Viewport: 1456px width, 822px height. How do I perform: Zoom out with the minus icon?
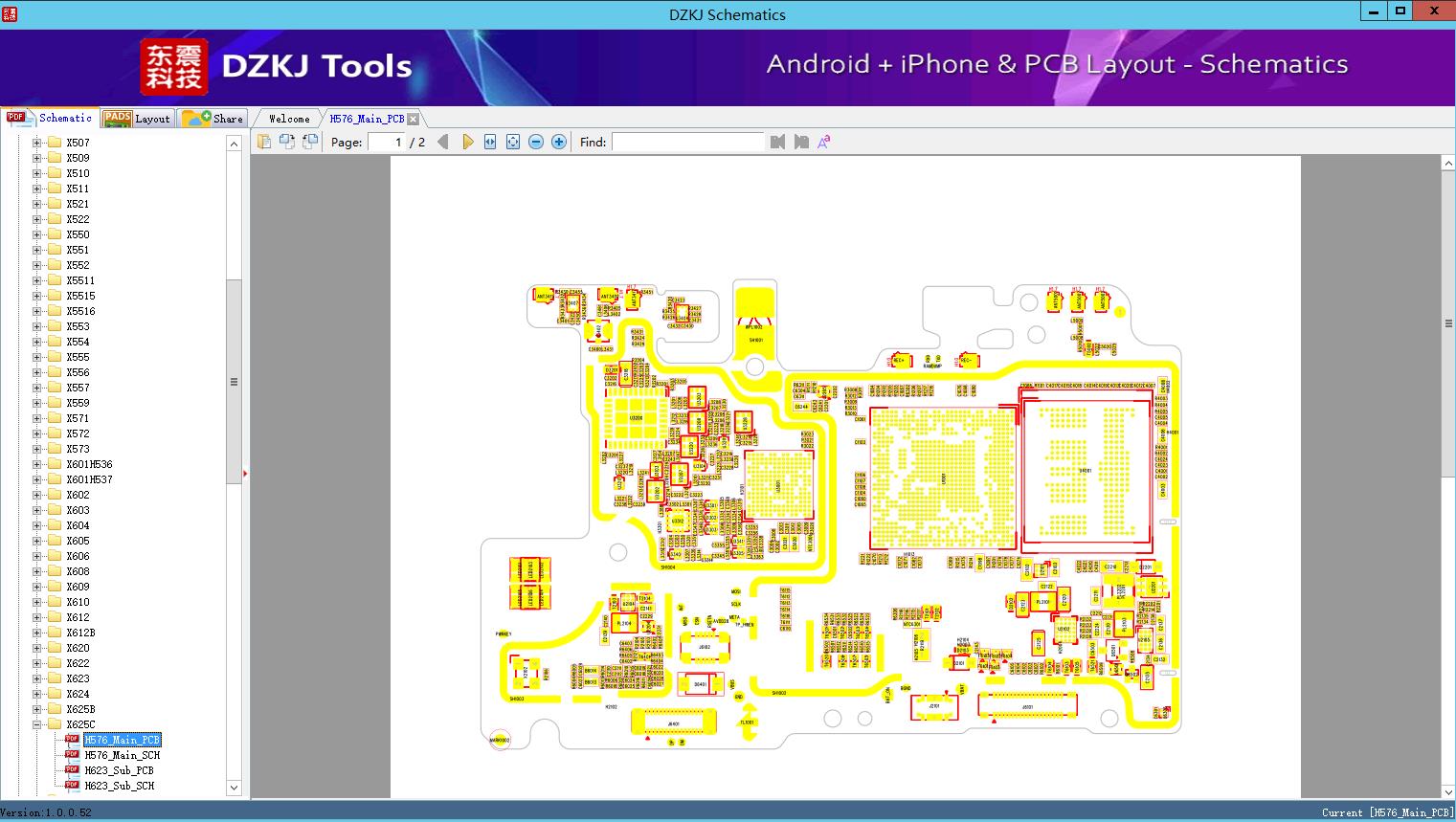click(x=536, y=142)
